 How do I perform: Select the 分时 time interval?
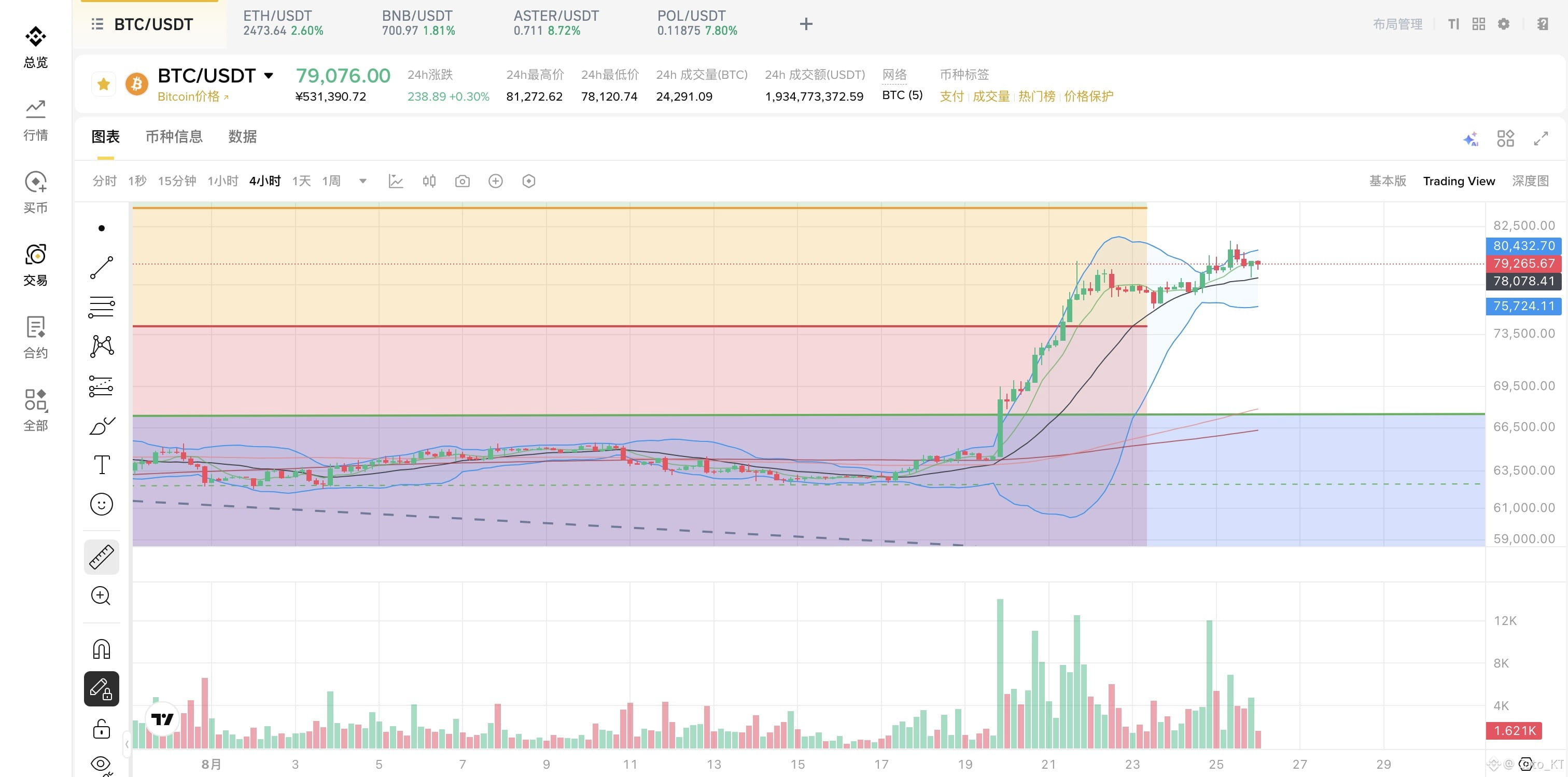[104, 181]
